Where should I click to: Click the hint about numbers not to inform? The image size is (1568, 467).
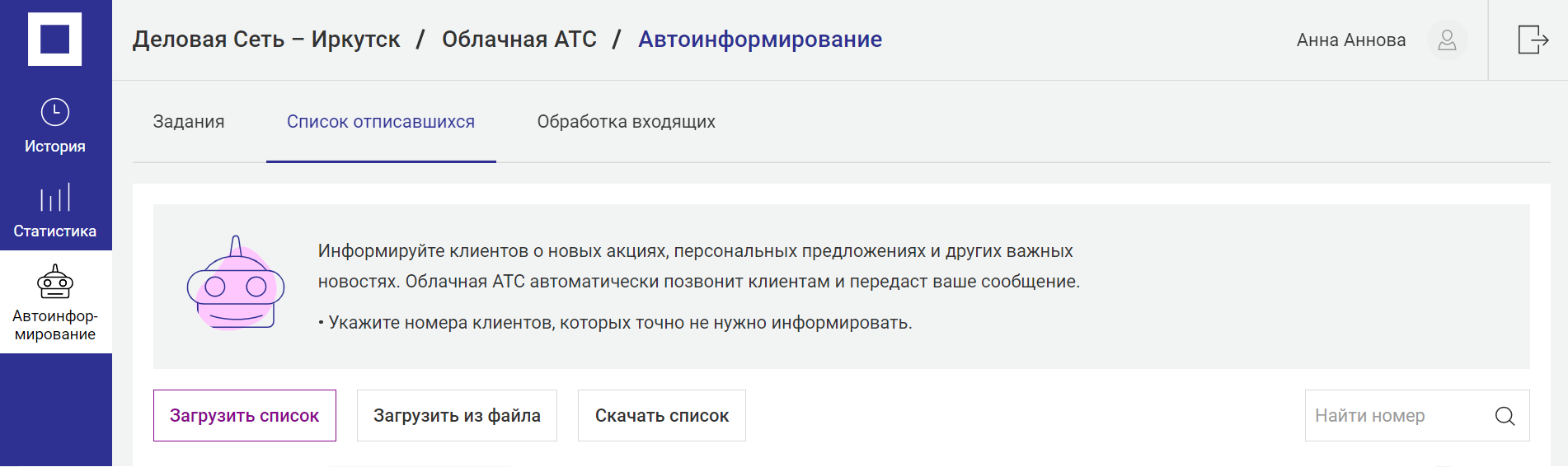pos(620,323)
